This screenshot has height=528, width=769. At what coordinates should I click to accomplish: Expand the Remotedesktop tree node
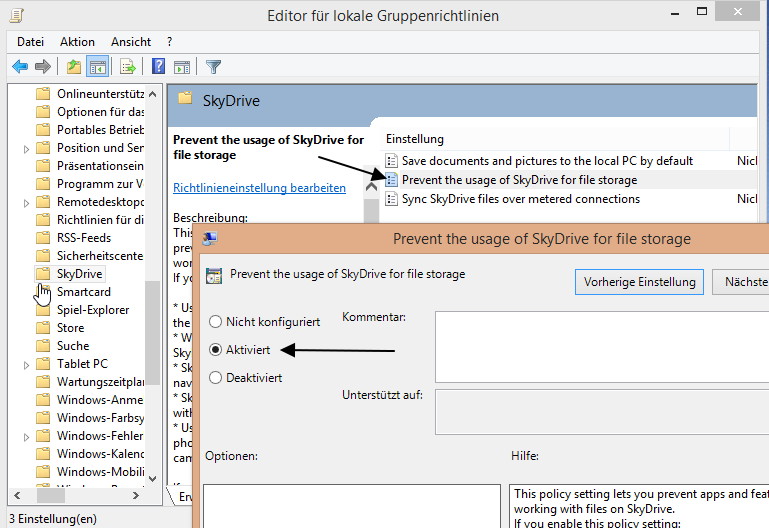pyautogui.click(x=26, y=203)
